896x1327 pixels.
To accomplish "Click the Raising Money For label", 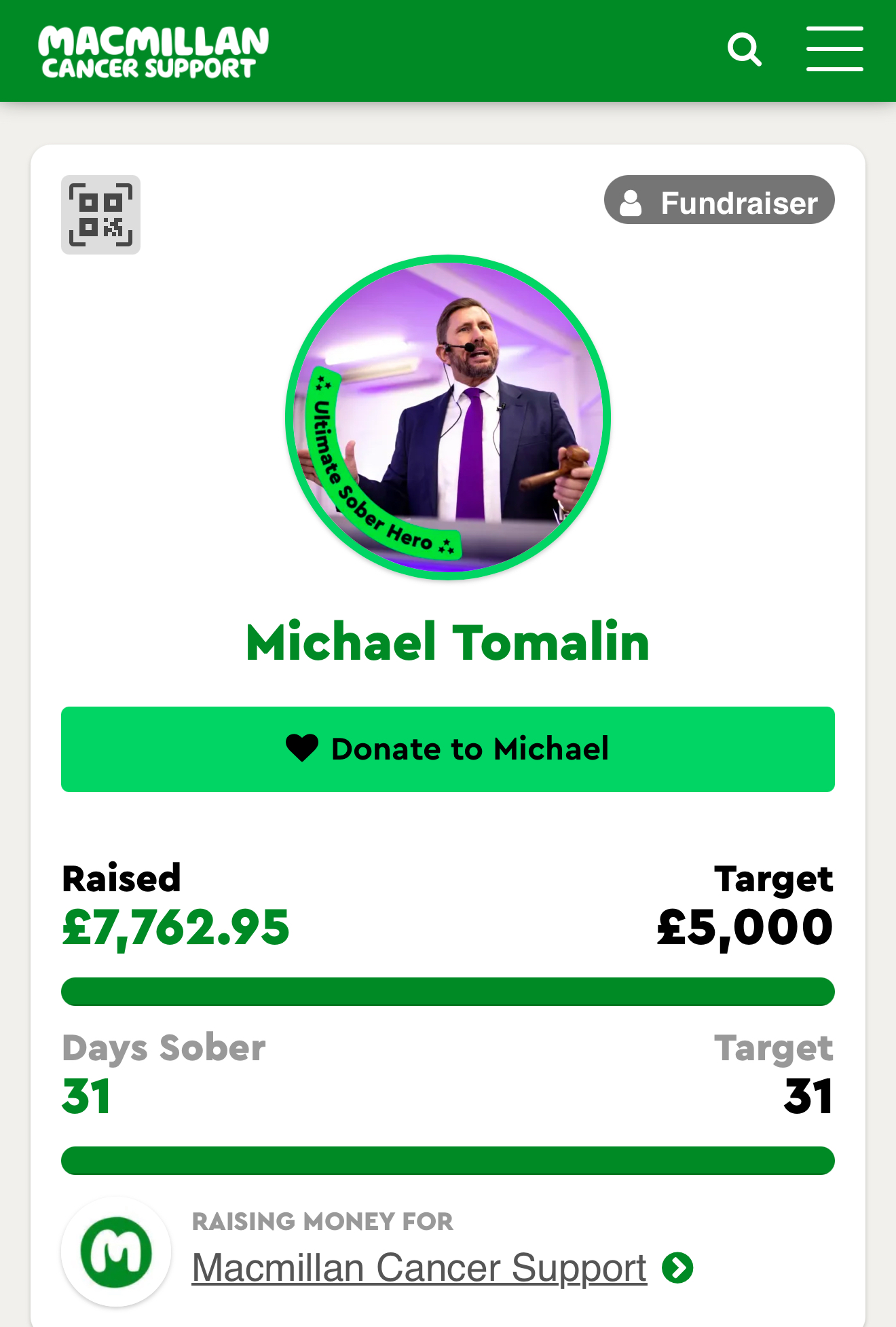I will (322, 1221).
